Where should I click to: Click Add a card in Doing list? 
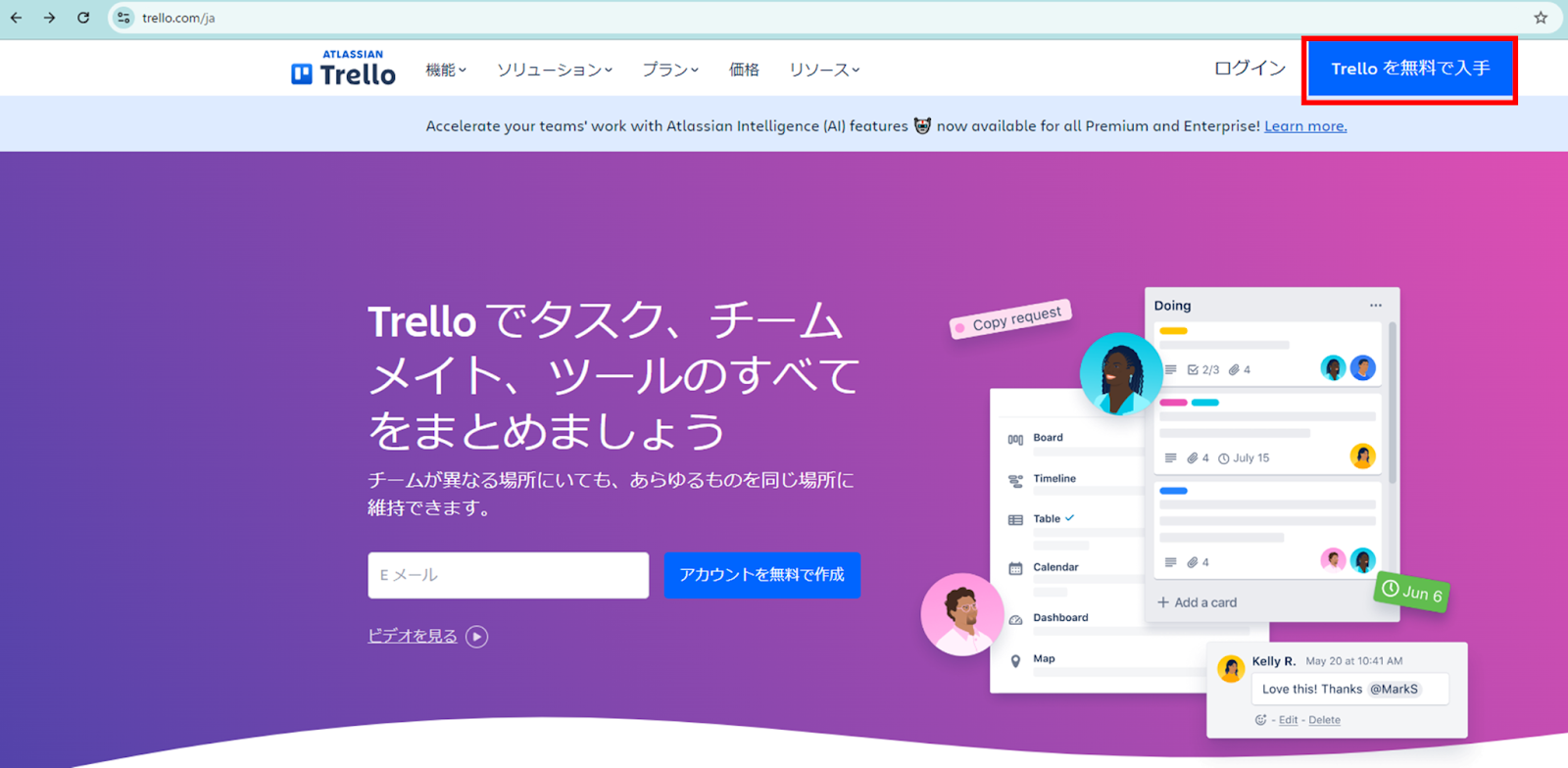(x=1197, y=602)
